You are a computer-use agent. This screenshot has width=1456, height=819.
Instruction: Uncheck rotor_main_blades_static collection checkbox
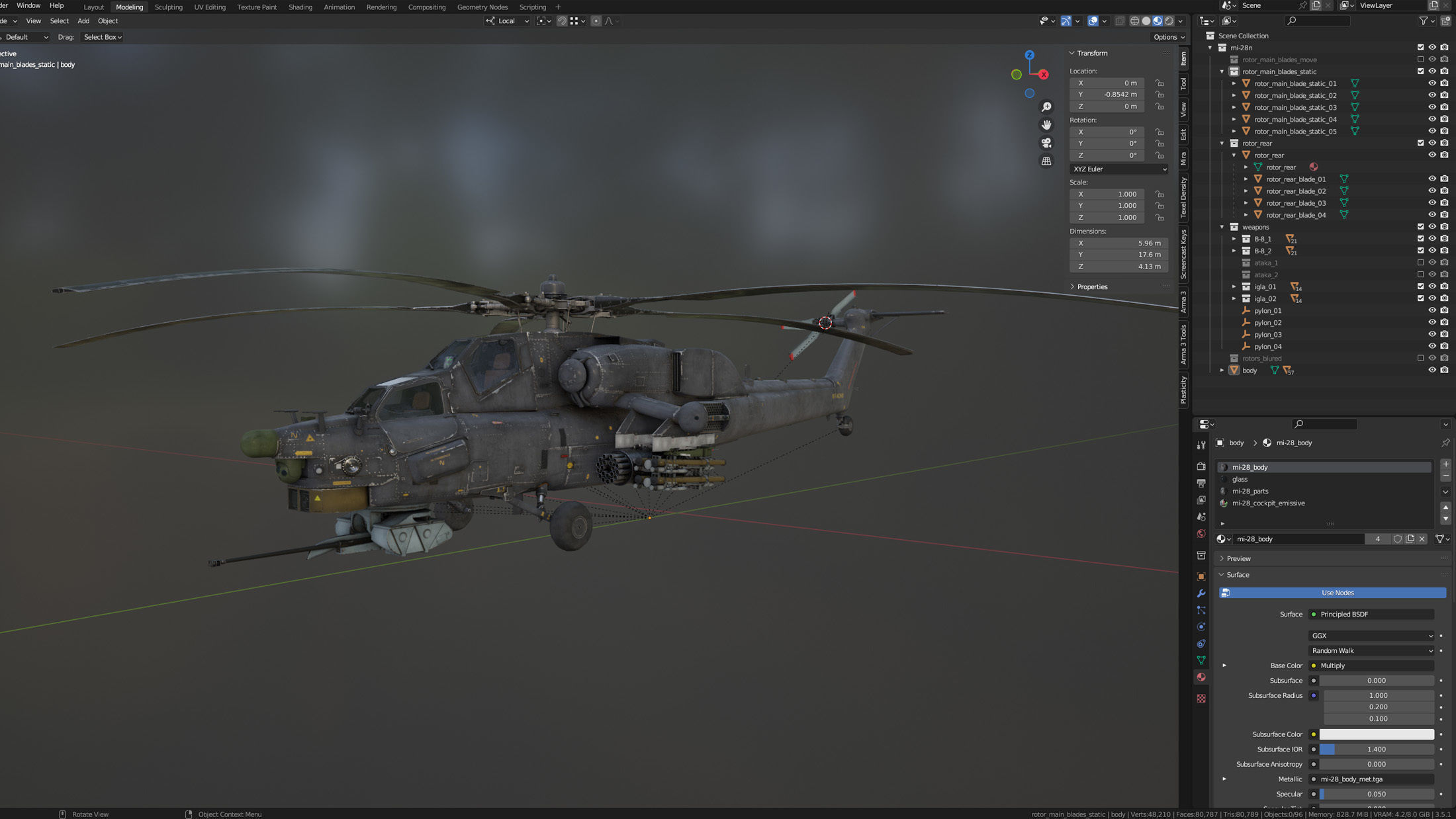1420,71
